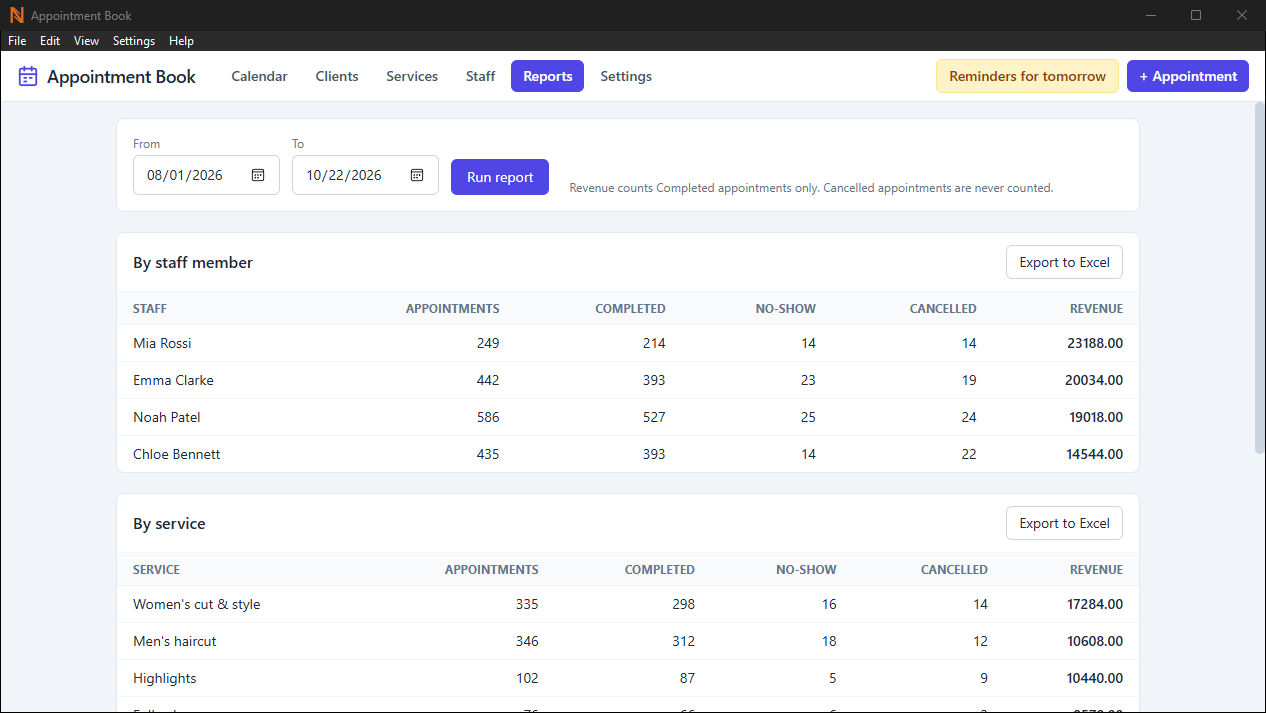Select the Emma Clarke staff name
This screenshot has height=713, width=1266.
173,380
